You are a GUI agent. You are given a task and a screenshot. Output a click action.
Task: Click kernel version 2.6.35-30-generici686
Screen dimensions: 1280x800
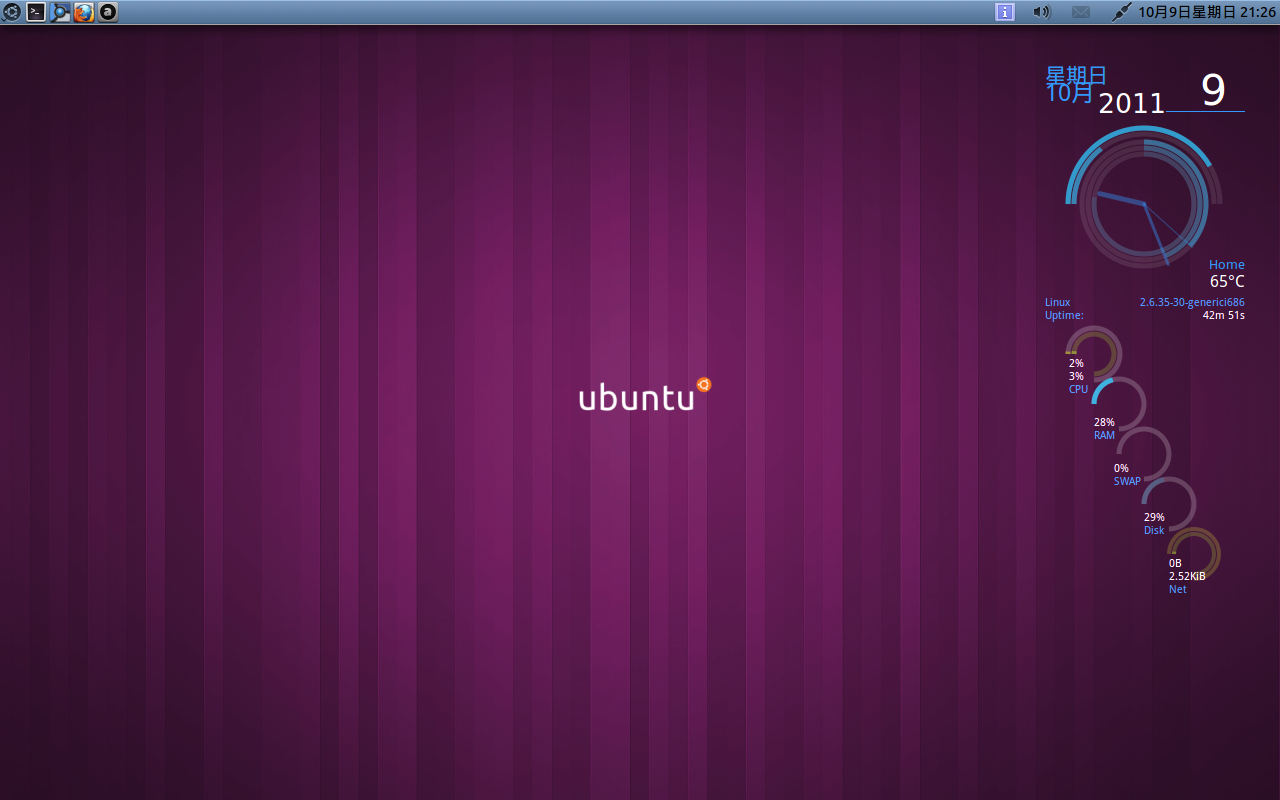click(1192, 302)
